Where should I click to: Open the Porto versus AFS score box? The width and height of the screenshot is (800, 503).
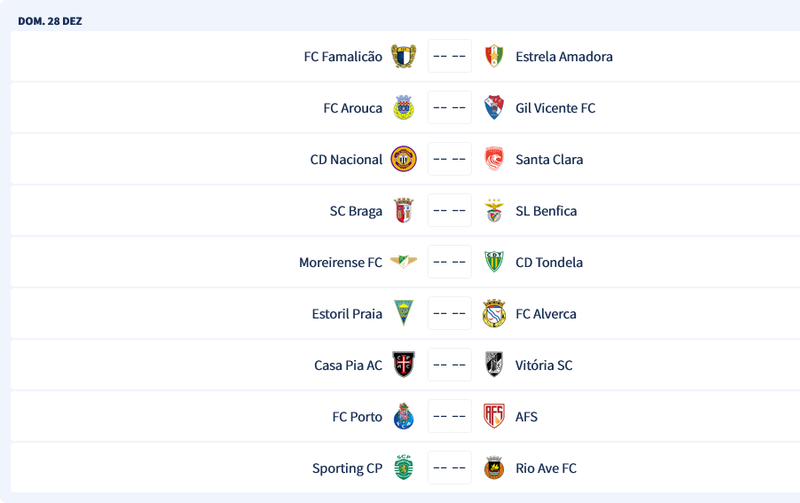[449, 417]
